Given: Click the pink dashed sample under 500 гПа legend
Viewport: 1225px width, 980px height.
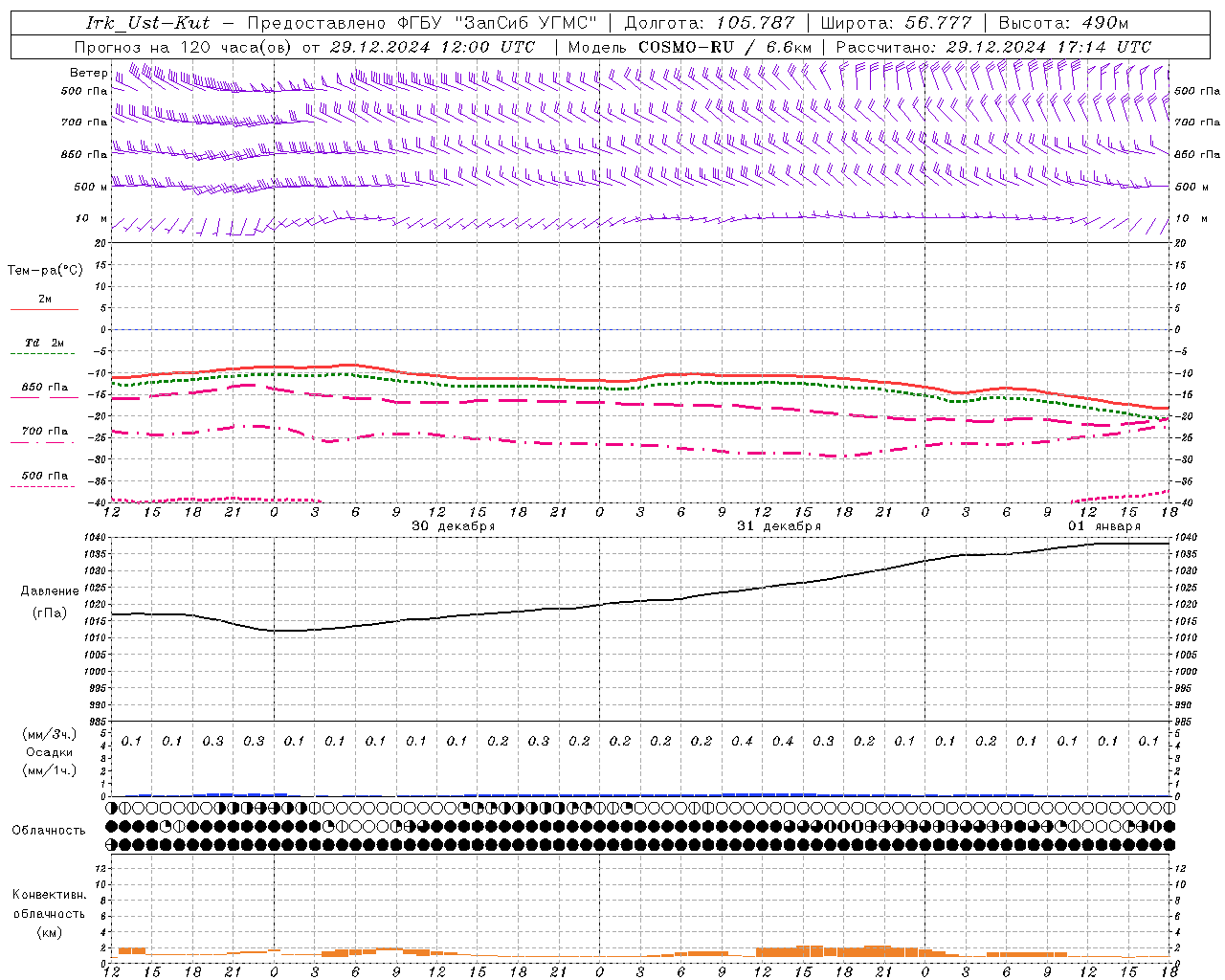Looking at the screenshot, I should click(44, 486).
